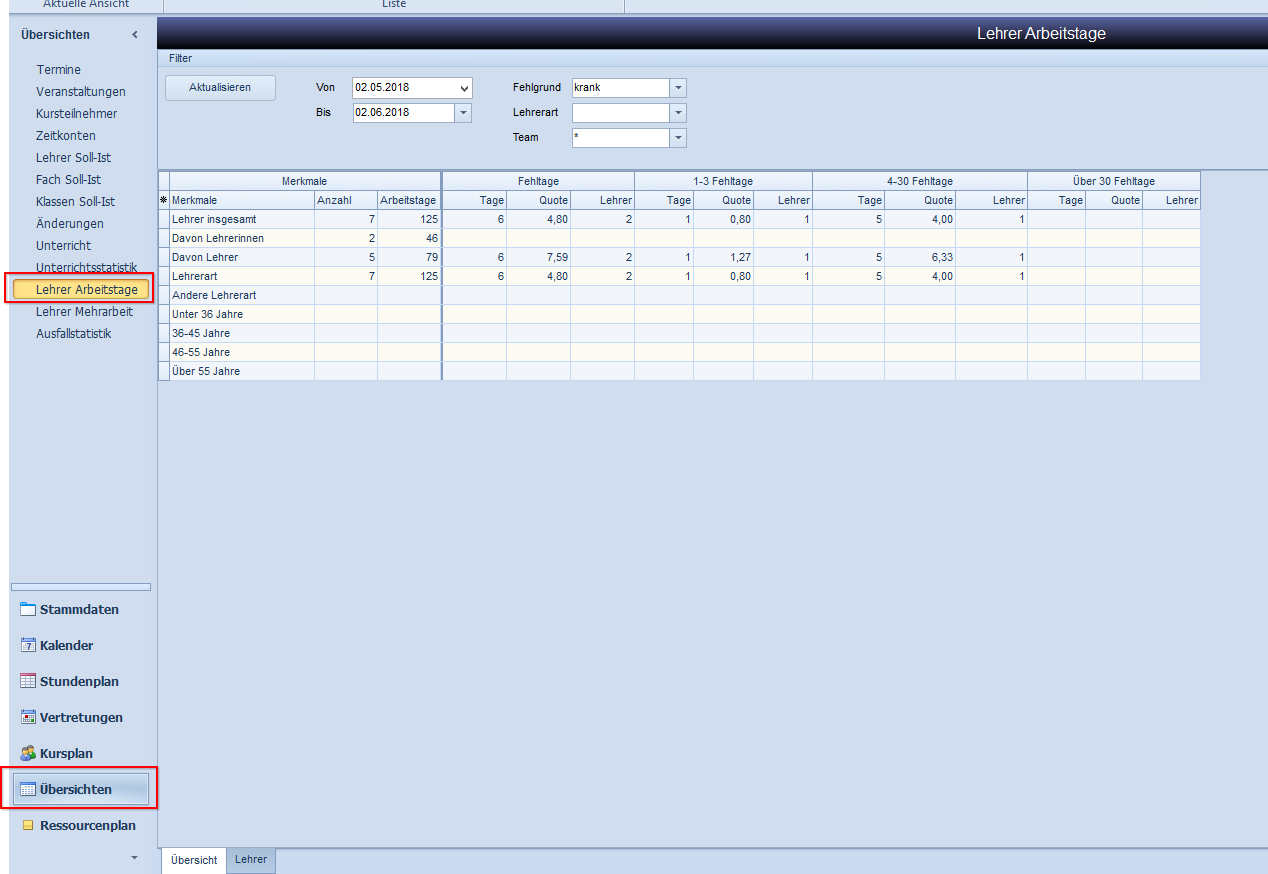This screenshot has height=874, width=1268.
Task: Open Änderungen overview
Action: 69,224
